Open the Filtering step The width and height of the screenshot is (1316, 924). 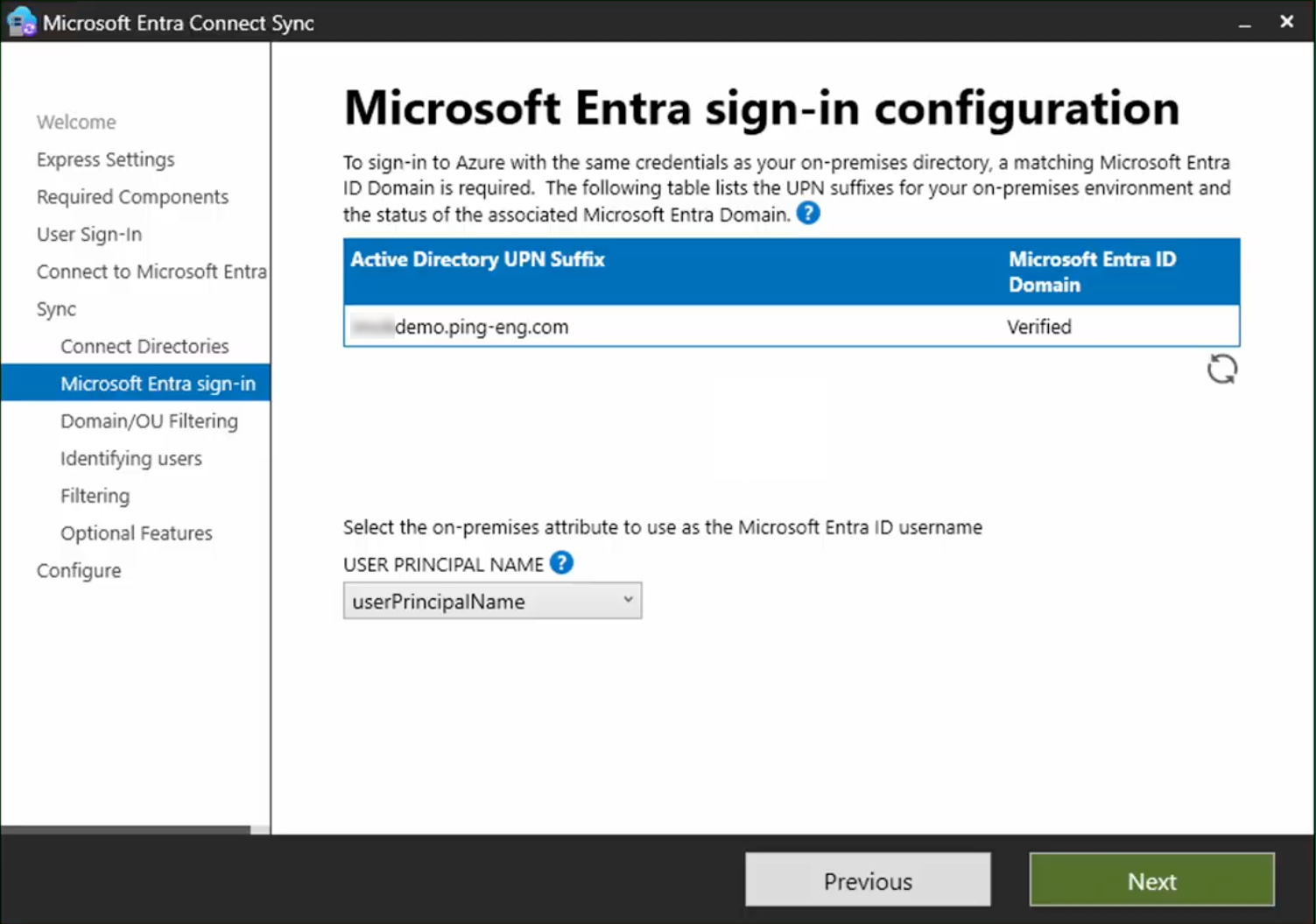95,495
